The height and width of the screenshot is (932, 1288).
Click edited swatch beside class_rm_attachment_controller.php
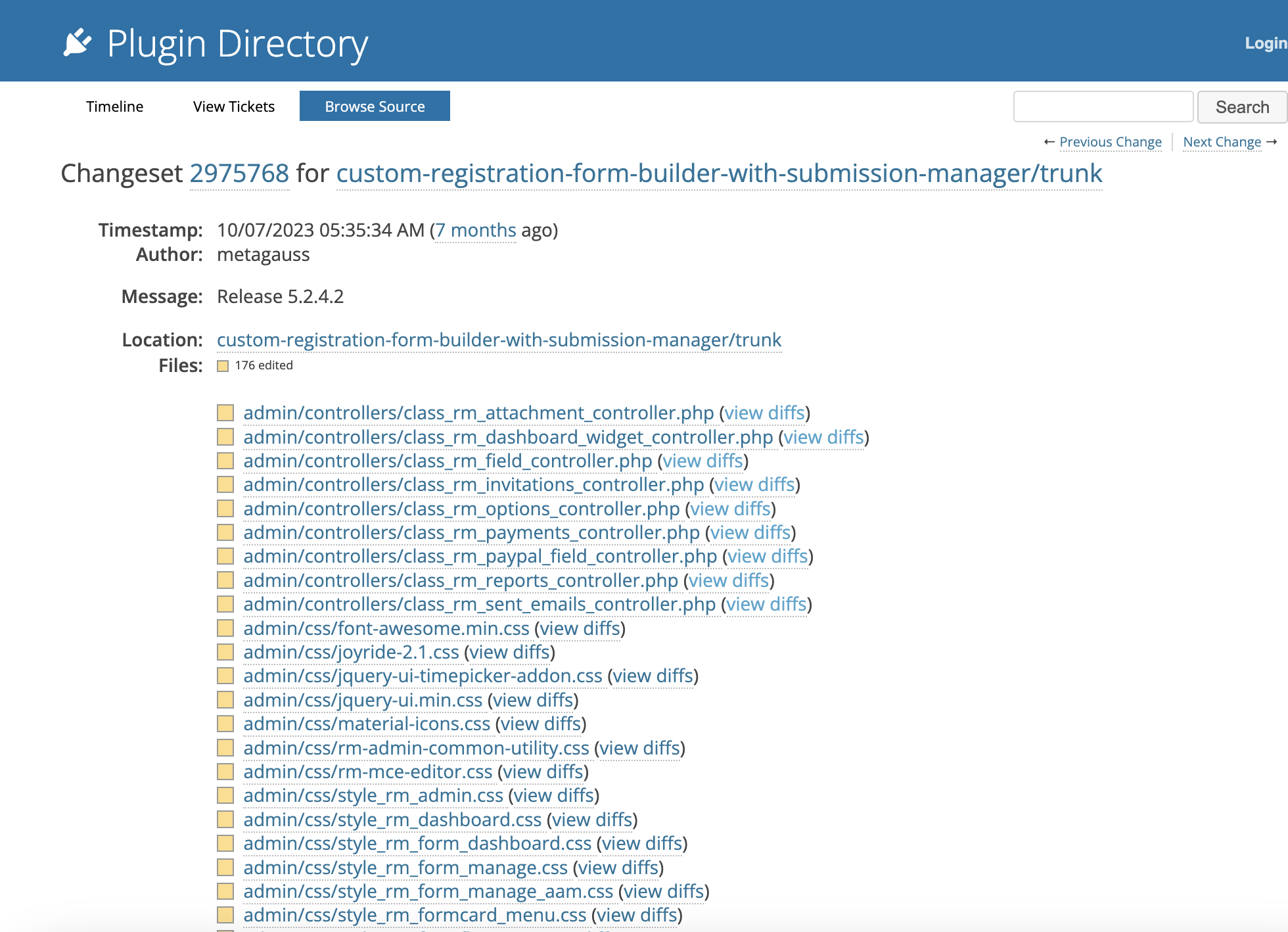pyautogui.click(x=225, y=413)
